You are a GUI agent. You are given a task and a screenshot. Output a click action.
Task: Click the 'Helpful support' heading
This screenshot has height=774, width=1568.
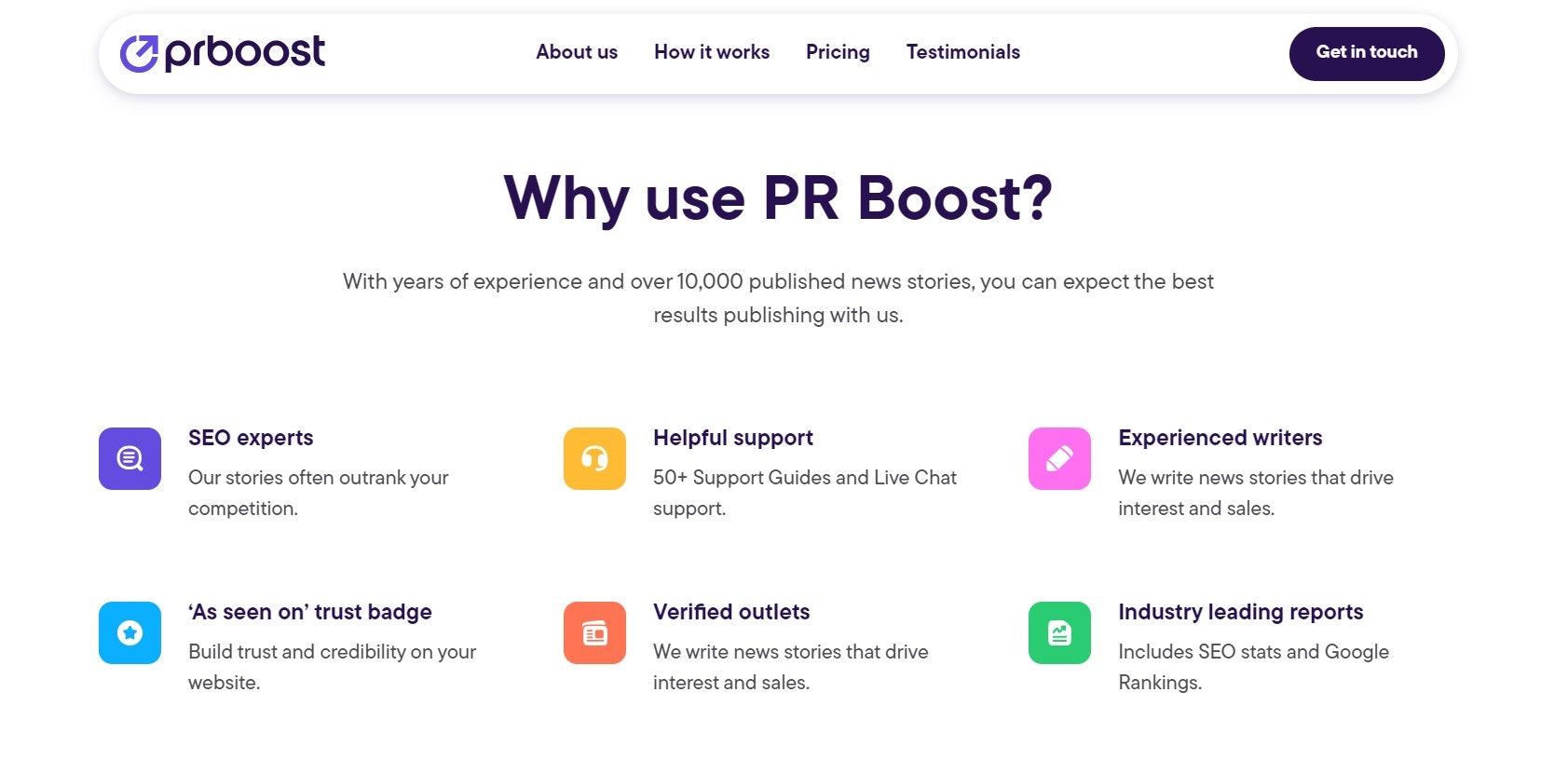[x=733, y=438]
